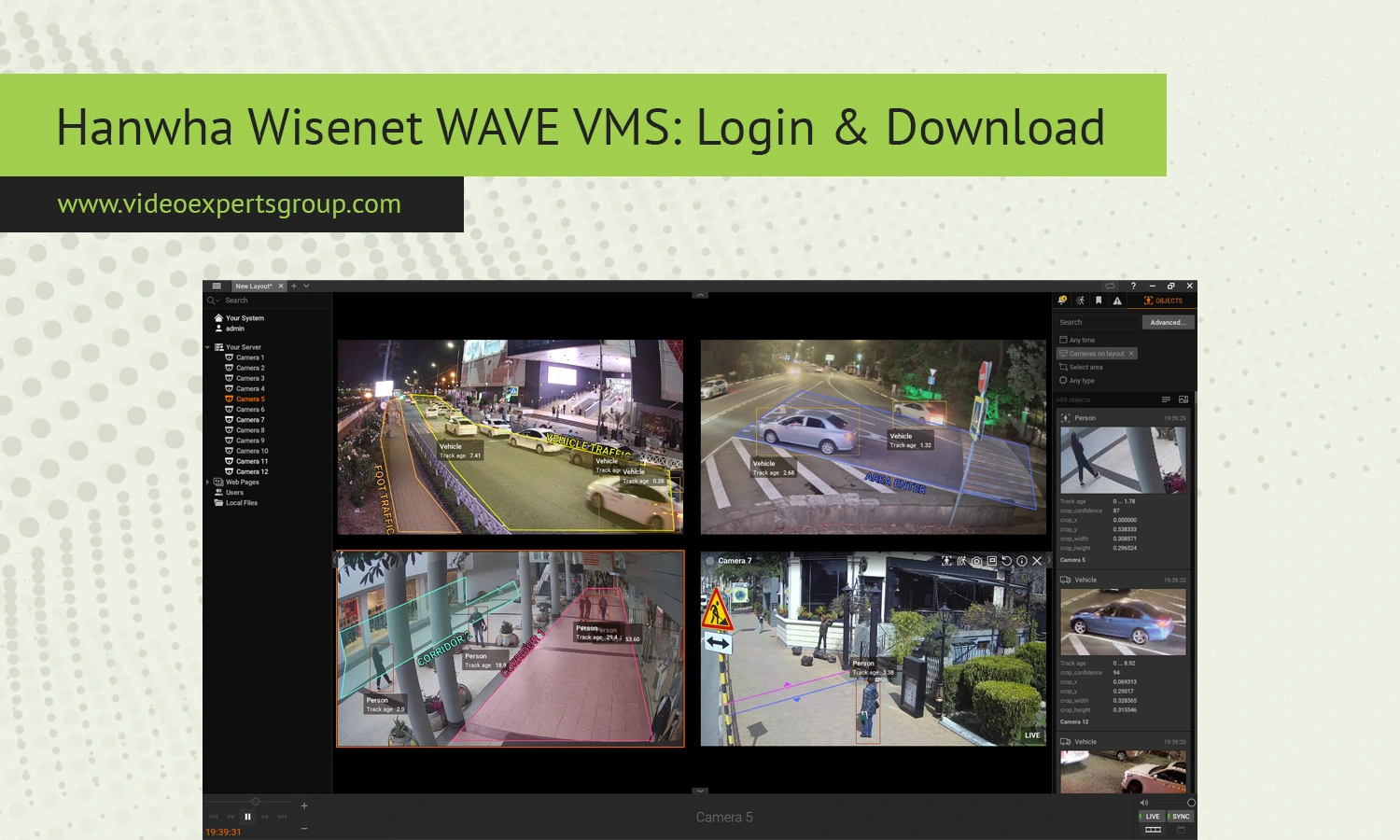Pause playback on the timeline
Screen dimensions: 1400x840
click(247, 817)
